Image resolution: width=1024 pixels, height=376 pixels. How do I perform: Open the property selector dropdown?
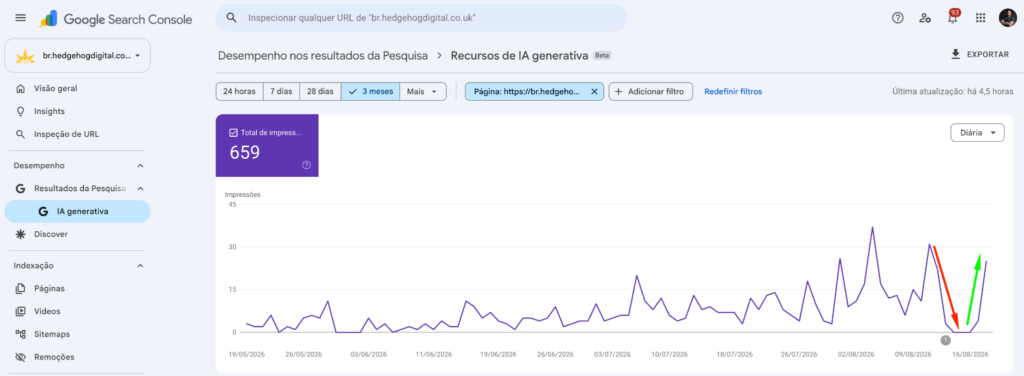(x=78, y=55)
